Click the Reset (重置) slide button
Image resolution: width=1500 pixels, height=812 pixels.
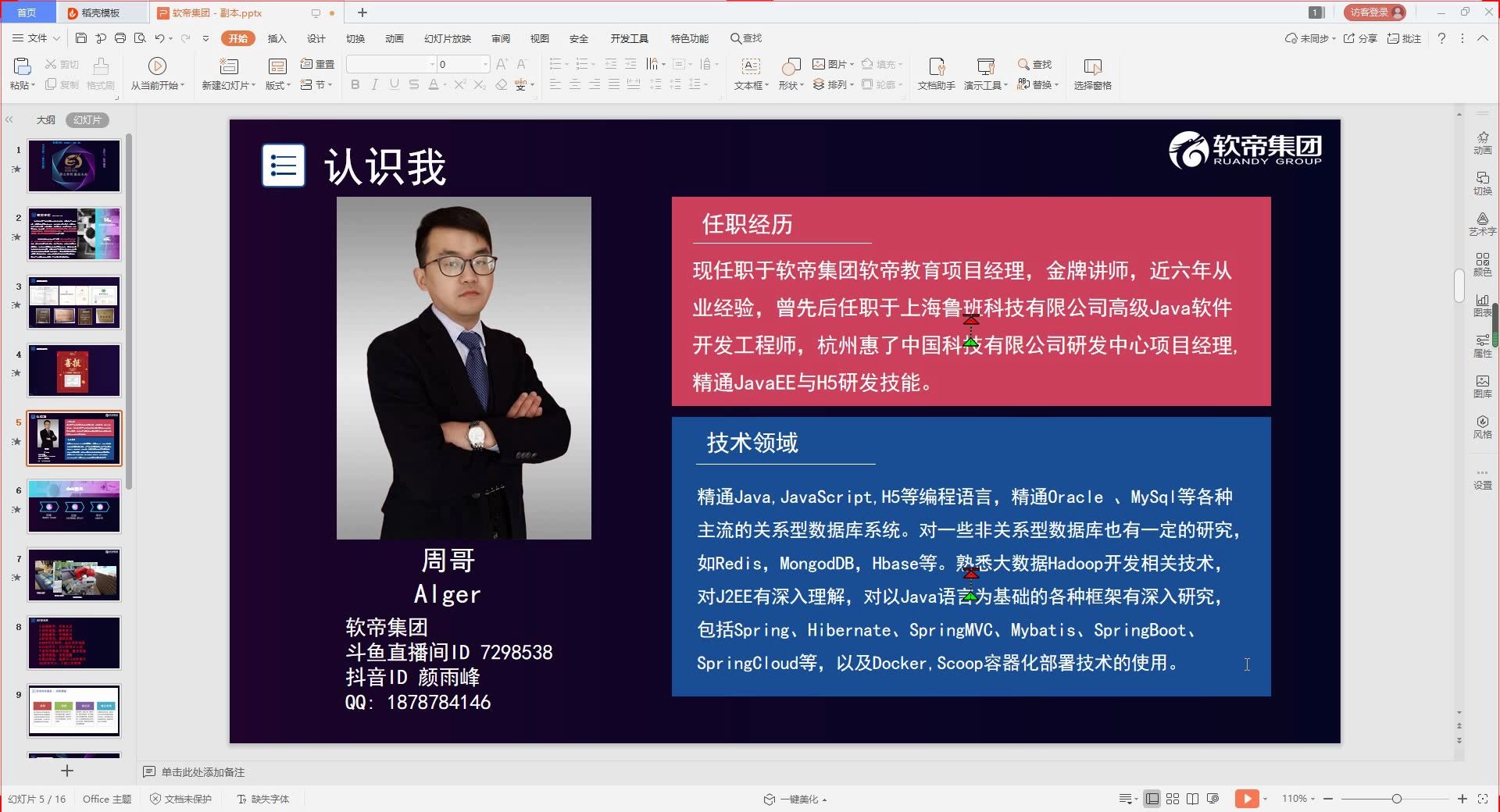(x=317, y=64)
